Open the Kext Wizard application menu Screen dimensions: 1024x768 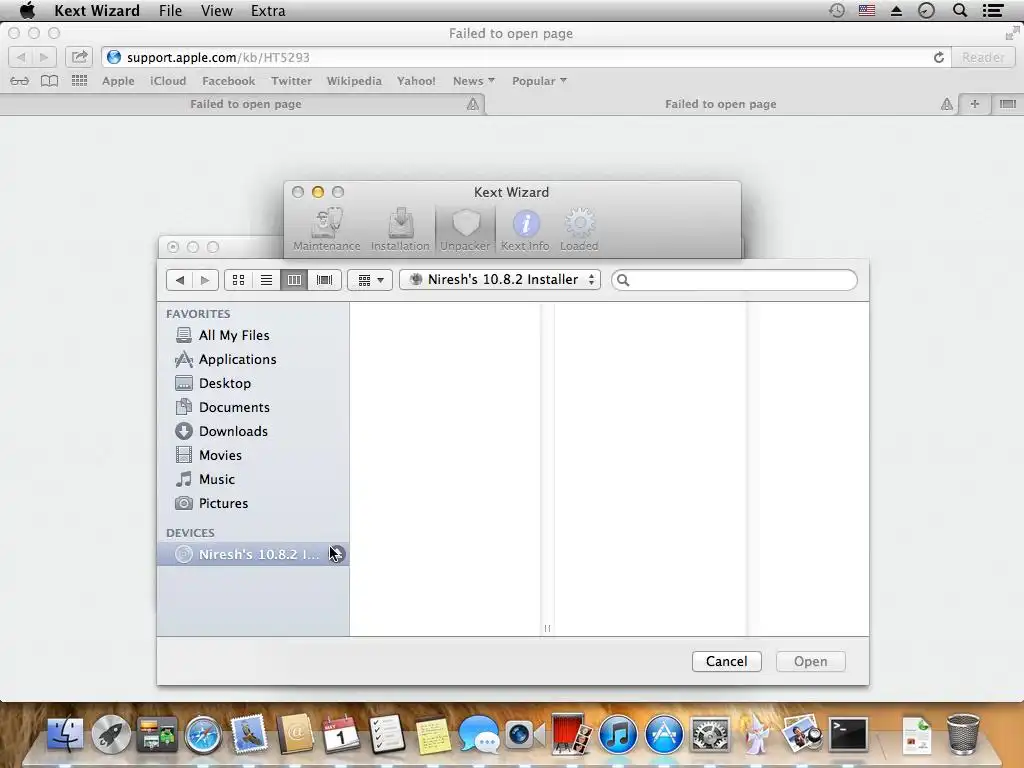click(97, 10)
